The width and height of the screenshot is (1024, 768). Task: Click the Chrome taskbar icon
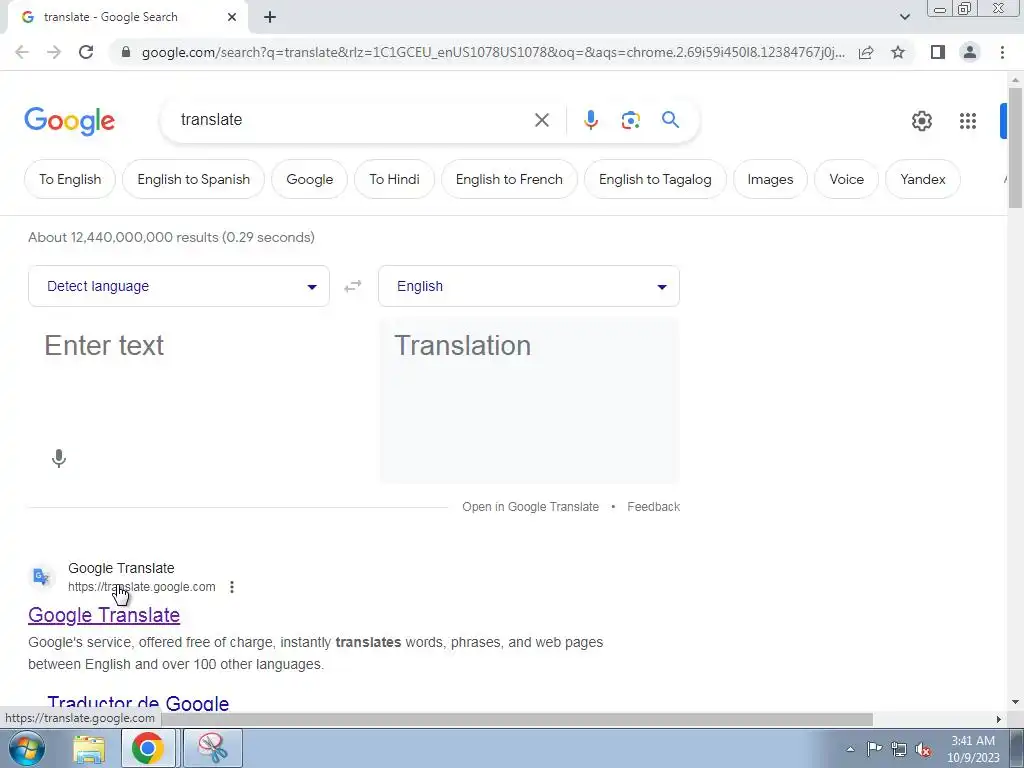click(148, 748)
